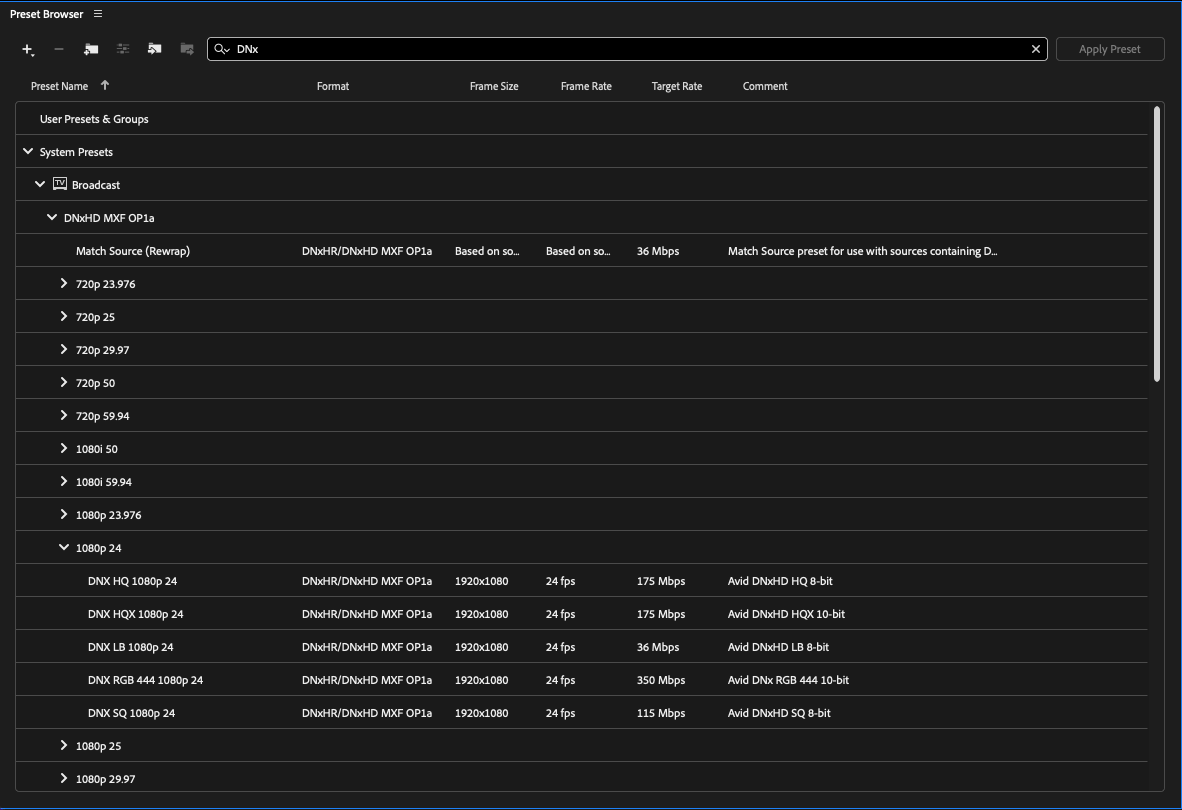1182x810 pixels.
Task: Expand the 720p 50 preset group
Action: 64,382
